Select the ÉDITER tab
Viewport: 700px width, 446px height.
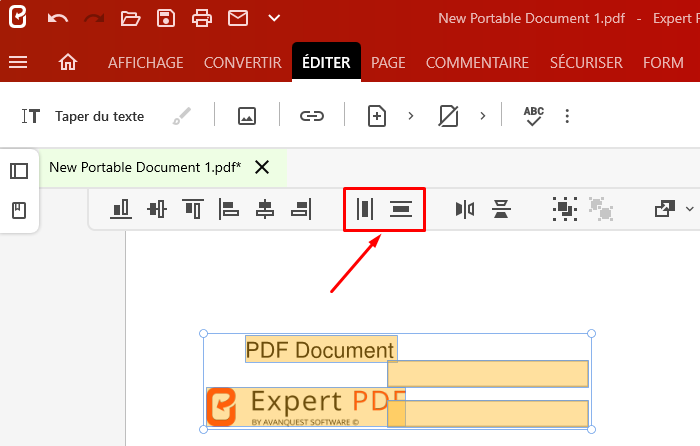[x=326, y=62]
